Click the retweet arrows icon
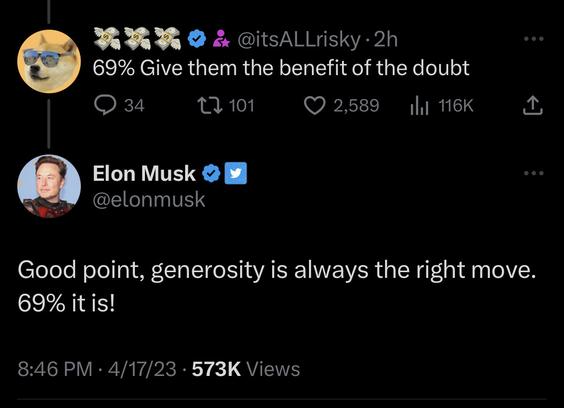This screenshot has width=564, height=408. 210,105
